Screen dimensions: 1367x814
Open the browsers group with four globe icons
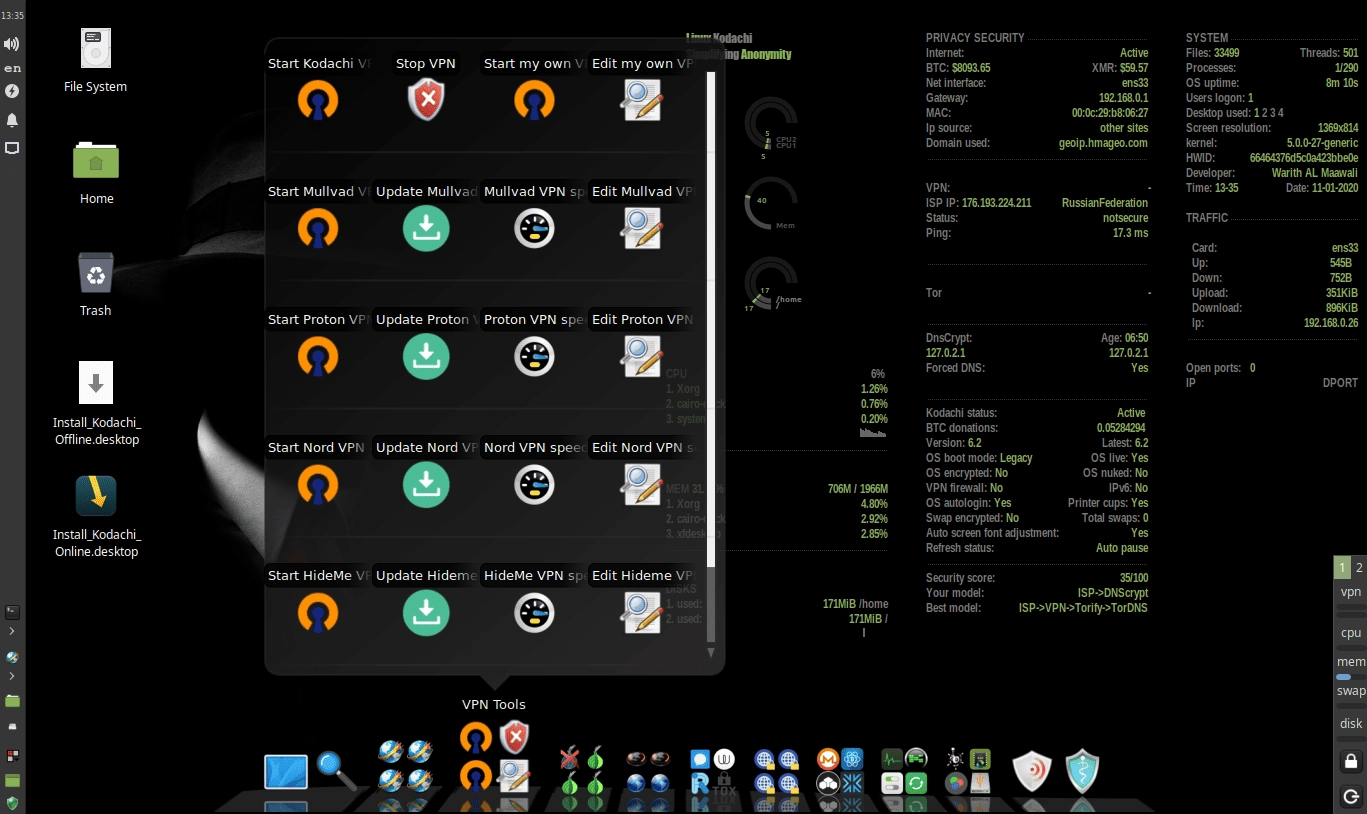[x=405, y=765]
